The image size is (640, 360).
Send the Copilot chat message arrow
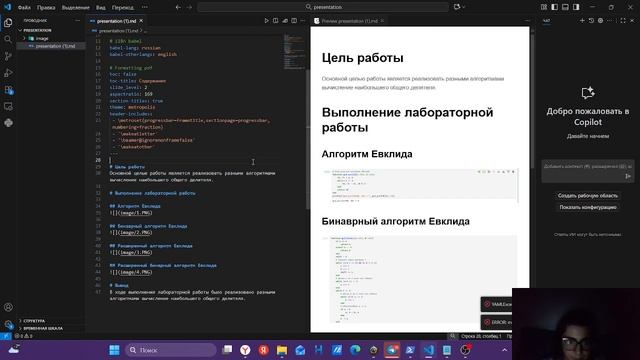point(628,176)
